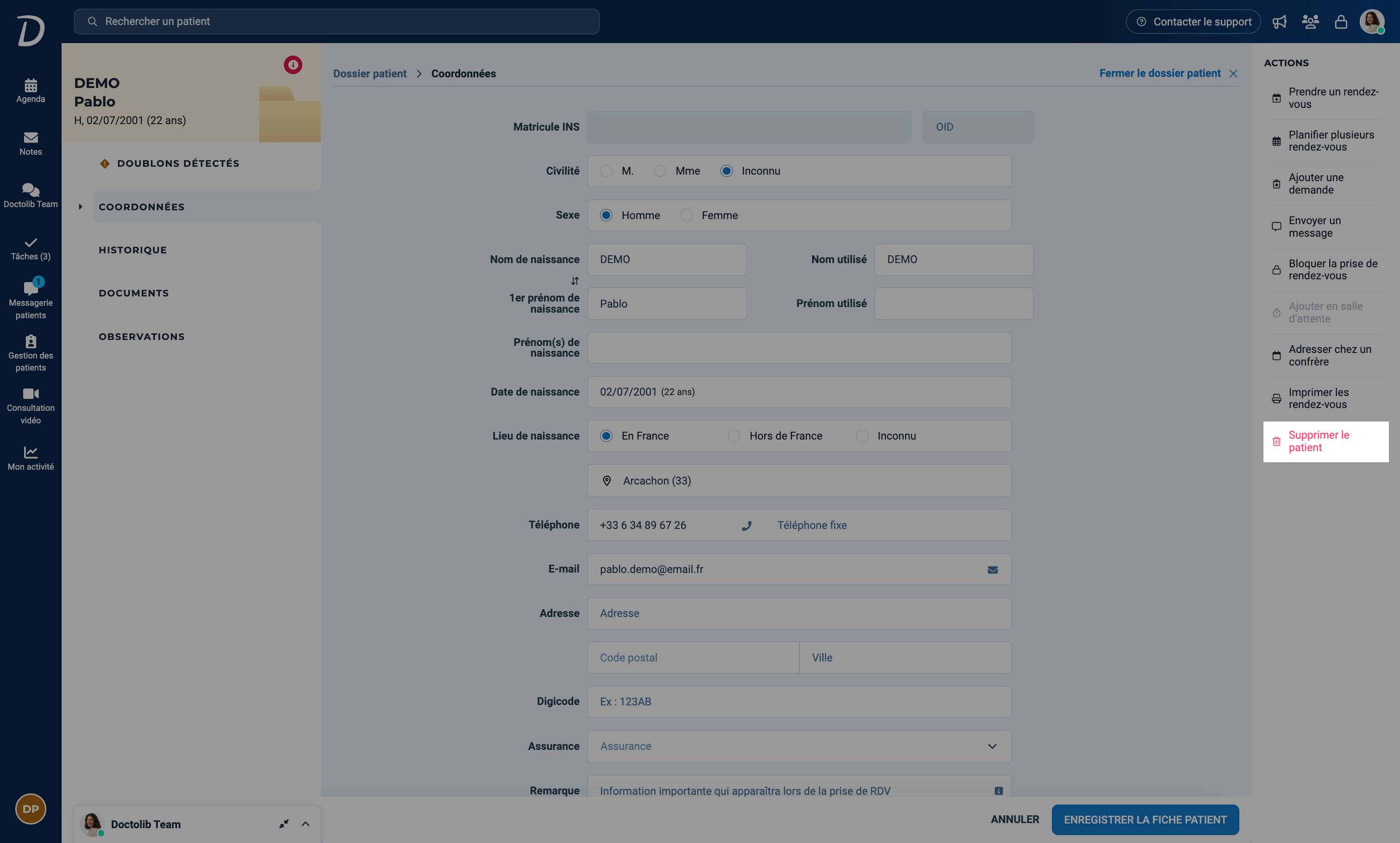
Task: Open Messagerie patients icon
Action: pos(31,288)
